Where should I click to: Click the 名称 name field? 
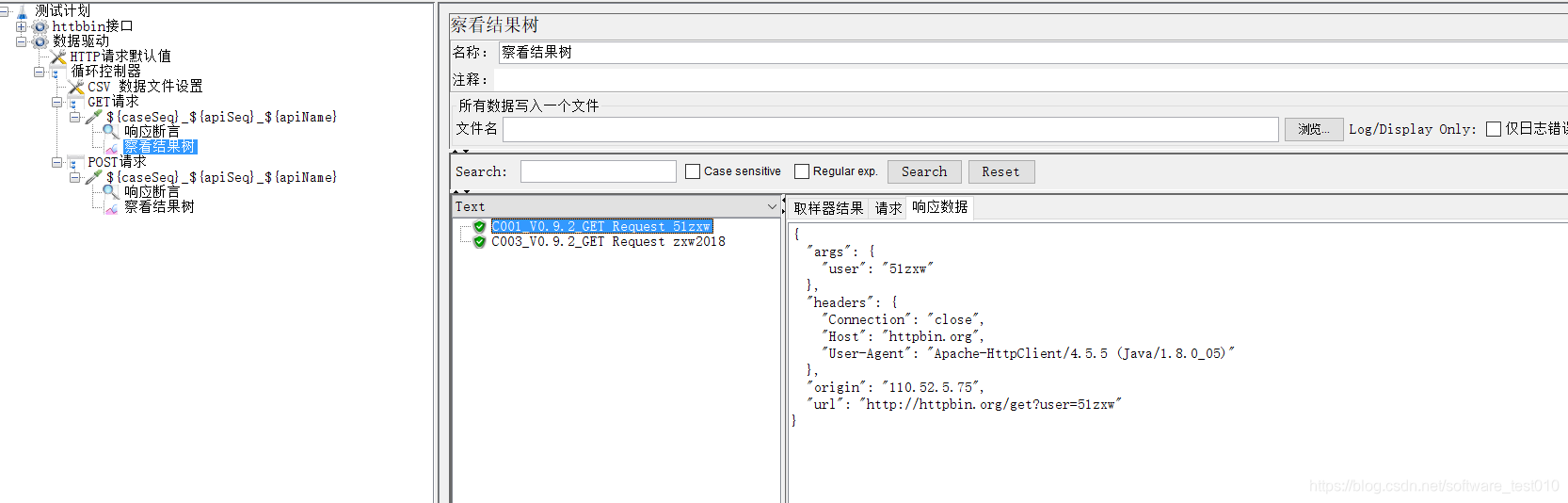click(x=1032, y=53)
